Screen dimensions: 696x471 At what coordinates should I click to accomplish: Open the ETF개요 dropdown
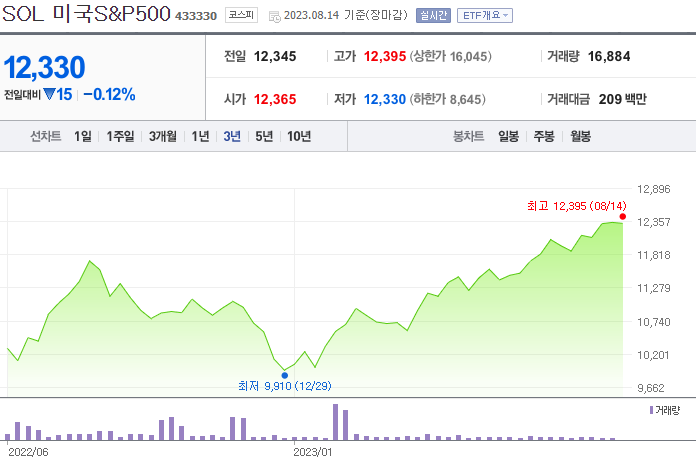point(485,16)
